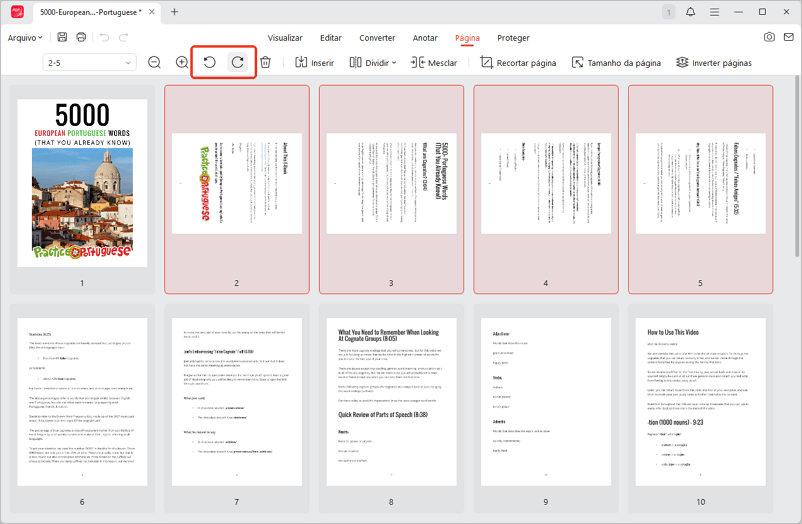The height and width of the screenshot is (524, 802).
Task: Click the app logo icon
Action: (x=17, y=11)
